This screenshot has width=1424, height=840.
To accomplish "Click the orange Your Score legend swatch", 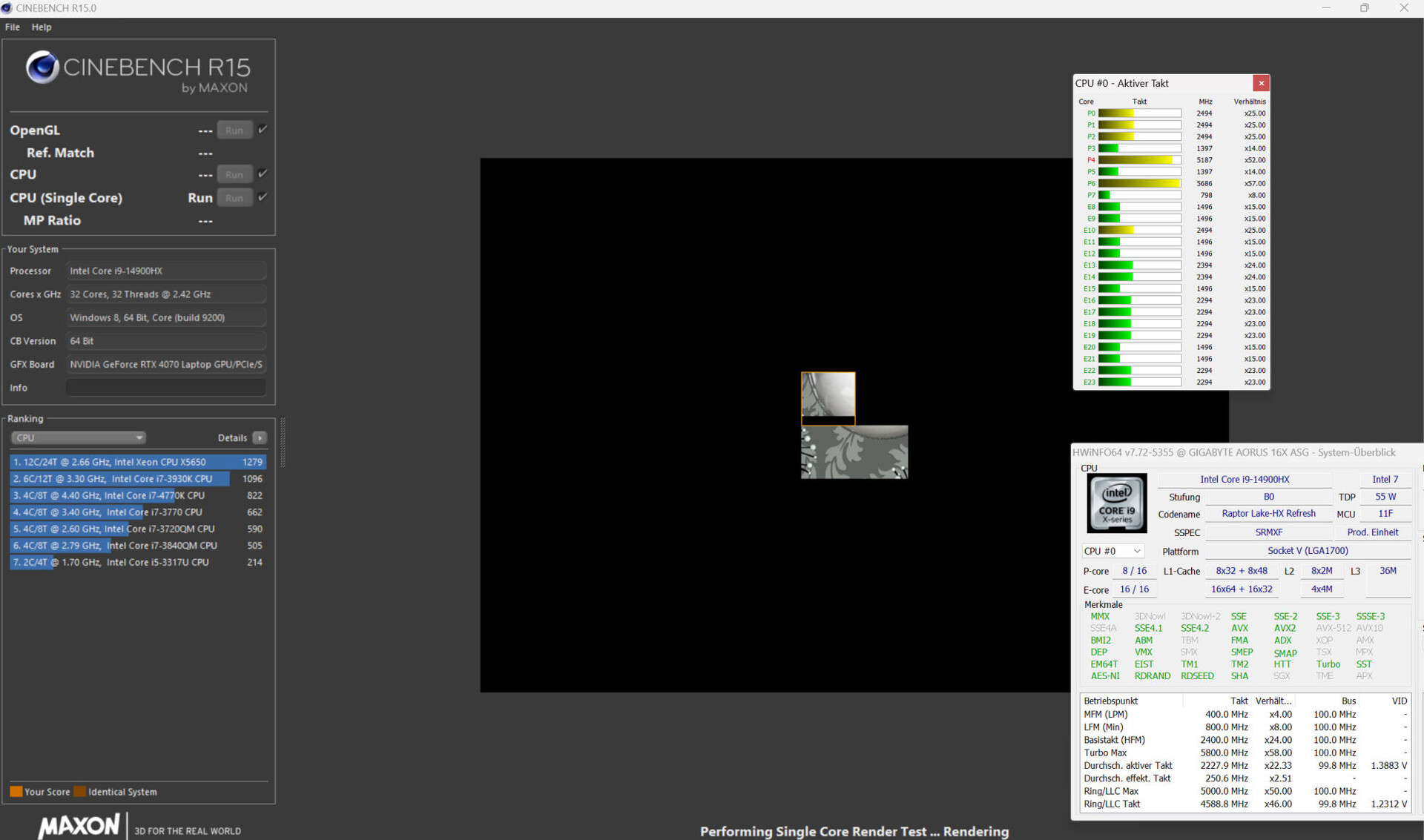I will pos(16,791).
